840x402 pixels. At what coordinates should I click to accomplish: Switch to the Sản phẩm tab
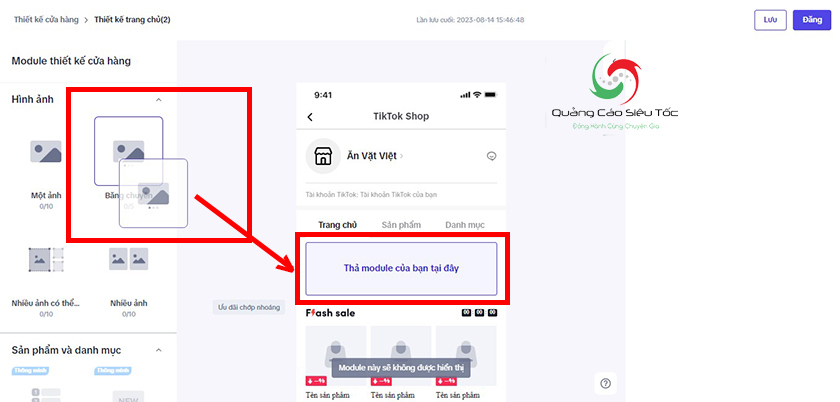tap(401, 225)
